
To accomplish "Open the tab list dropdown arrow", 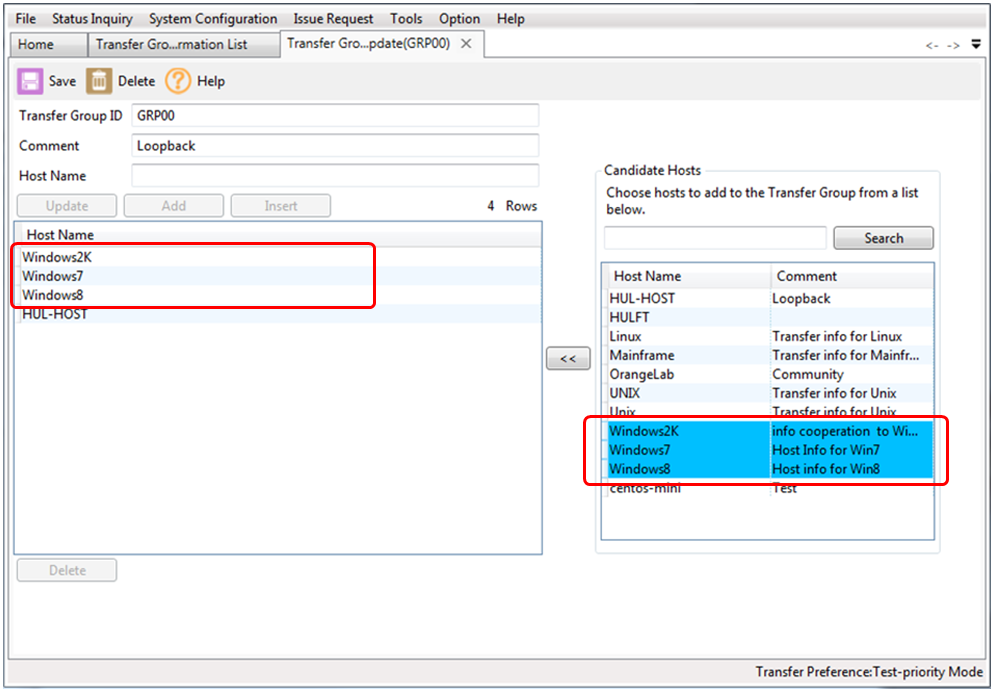I will point(976,45).
